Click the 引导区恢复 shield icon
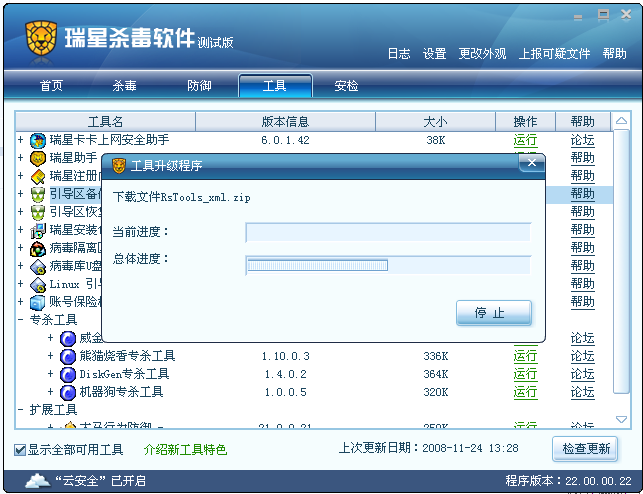The height and width of the screenshot is (494, 643). (x=38, y=213)
